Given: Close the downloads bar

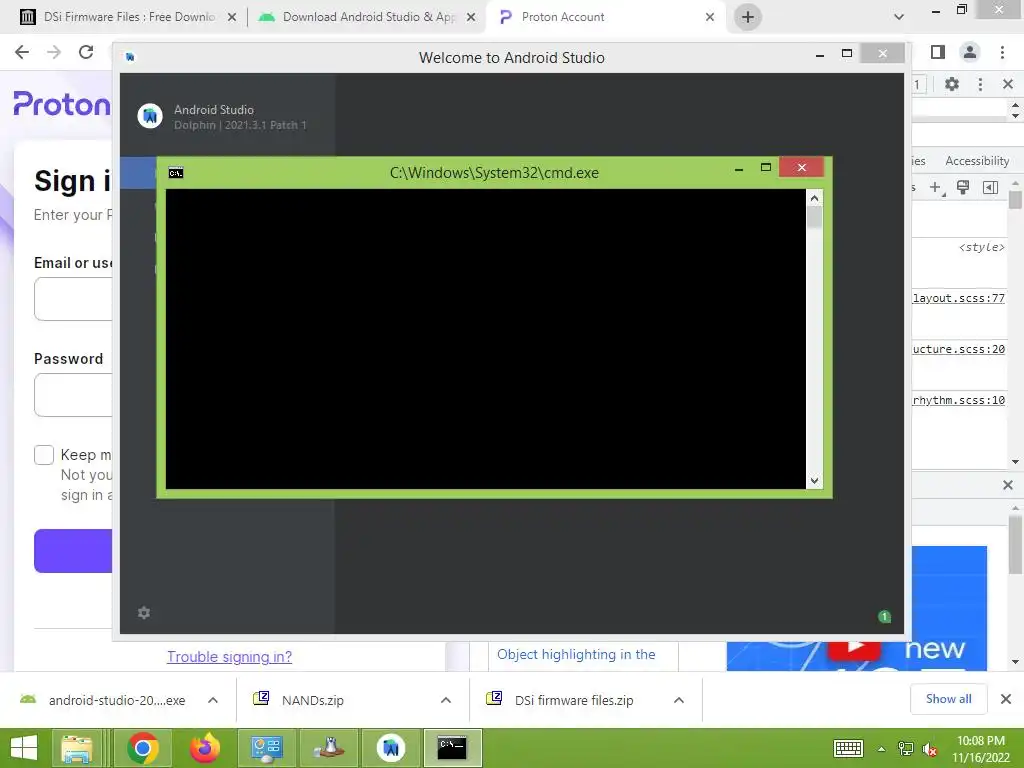Looking at the screenshot, I should [x=1006, y=699].
